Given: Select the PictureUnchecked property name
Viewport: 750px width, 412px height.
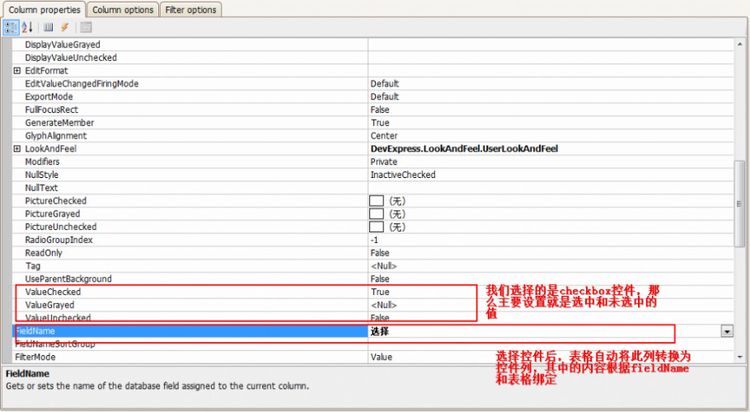Looking at the screenshot, I should point(61,227).
